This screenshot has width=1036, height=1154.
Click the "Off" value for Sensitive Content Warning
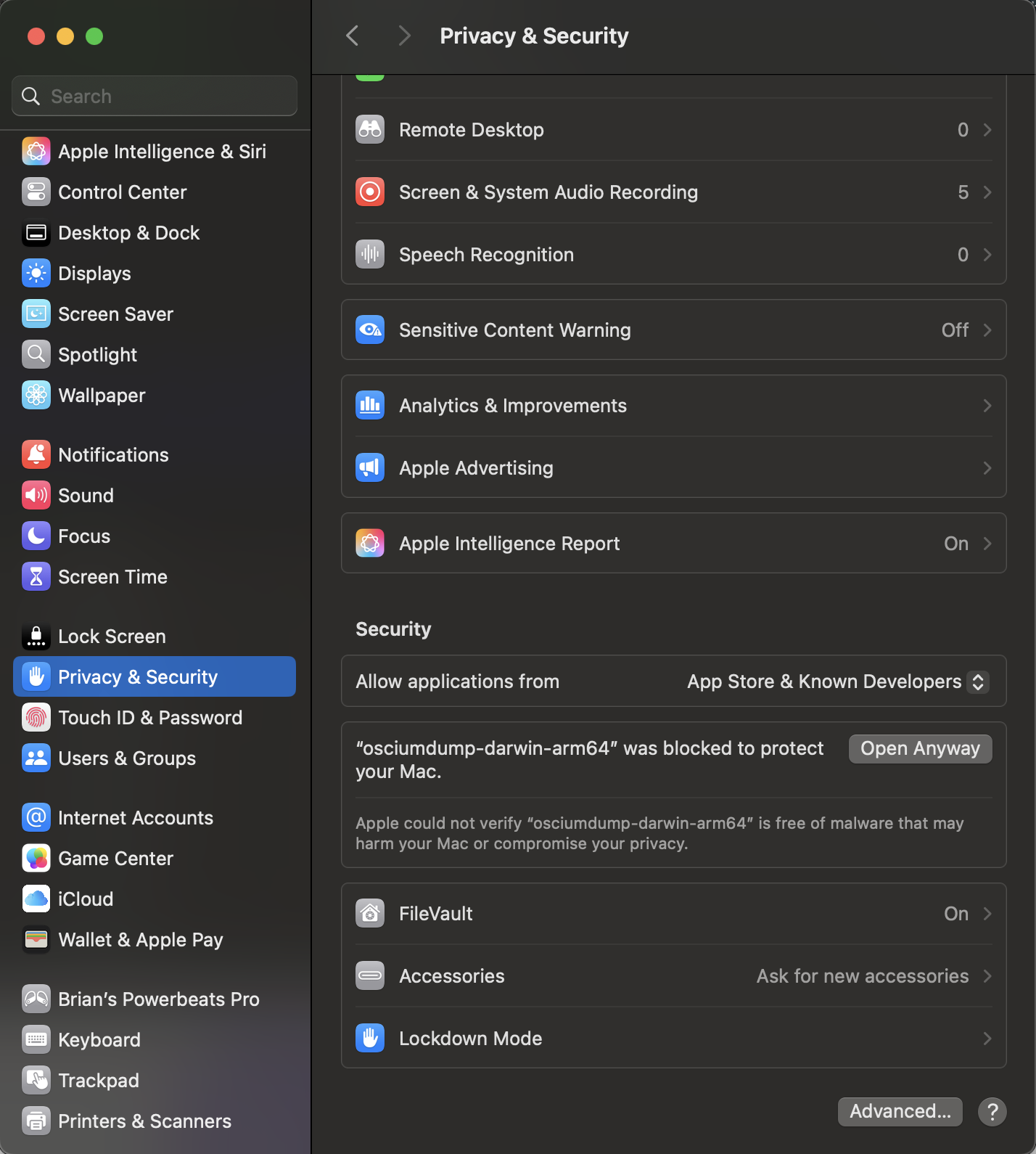(955, 330)
